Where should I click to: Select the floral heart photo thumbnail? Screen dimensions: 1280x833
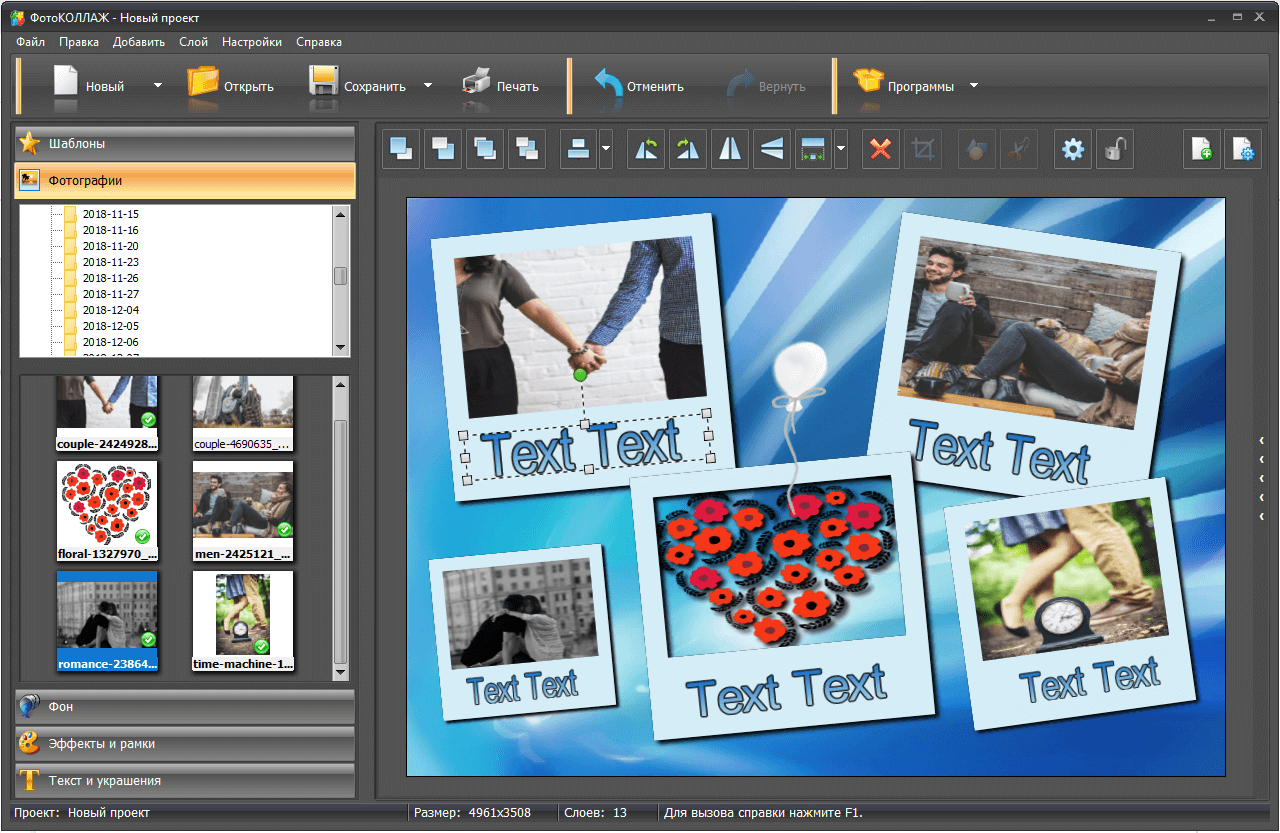pos(107,502)
